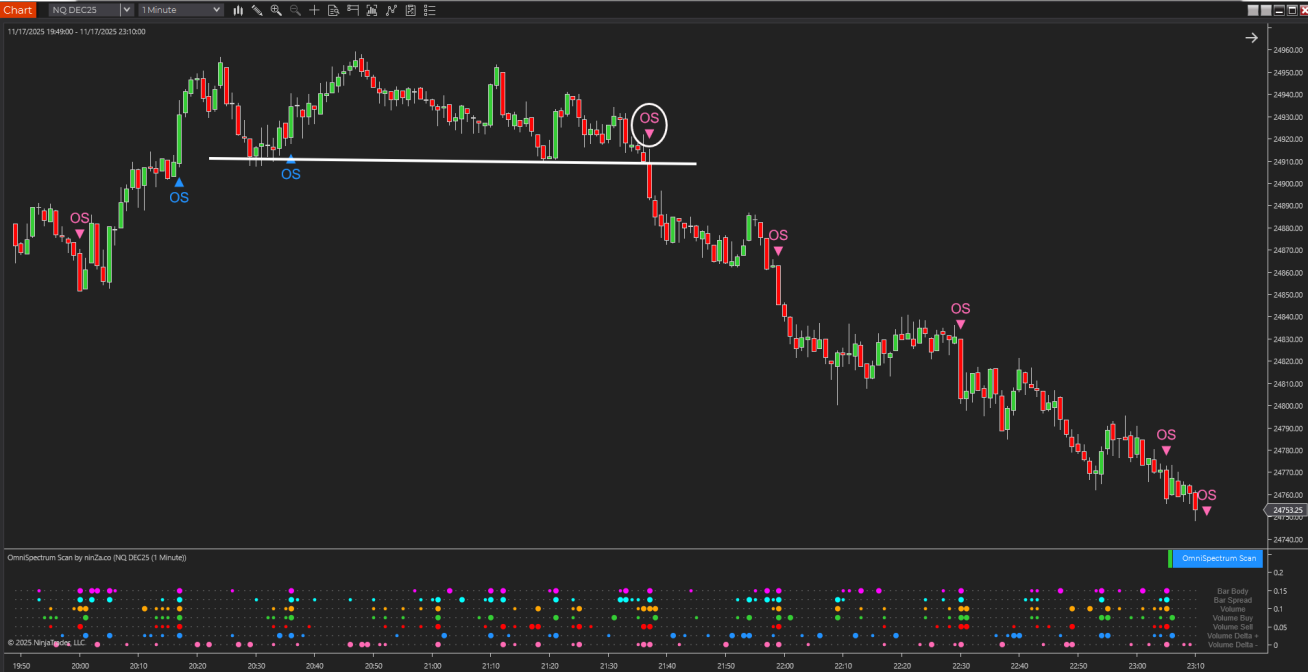Screen dimensions: 1308x672
Task: Click the NQ DEC25 instrument text field
Action: point(83,10)
